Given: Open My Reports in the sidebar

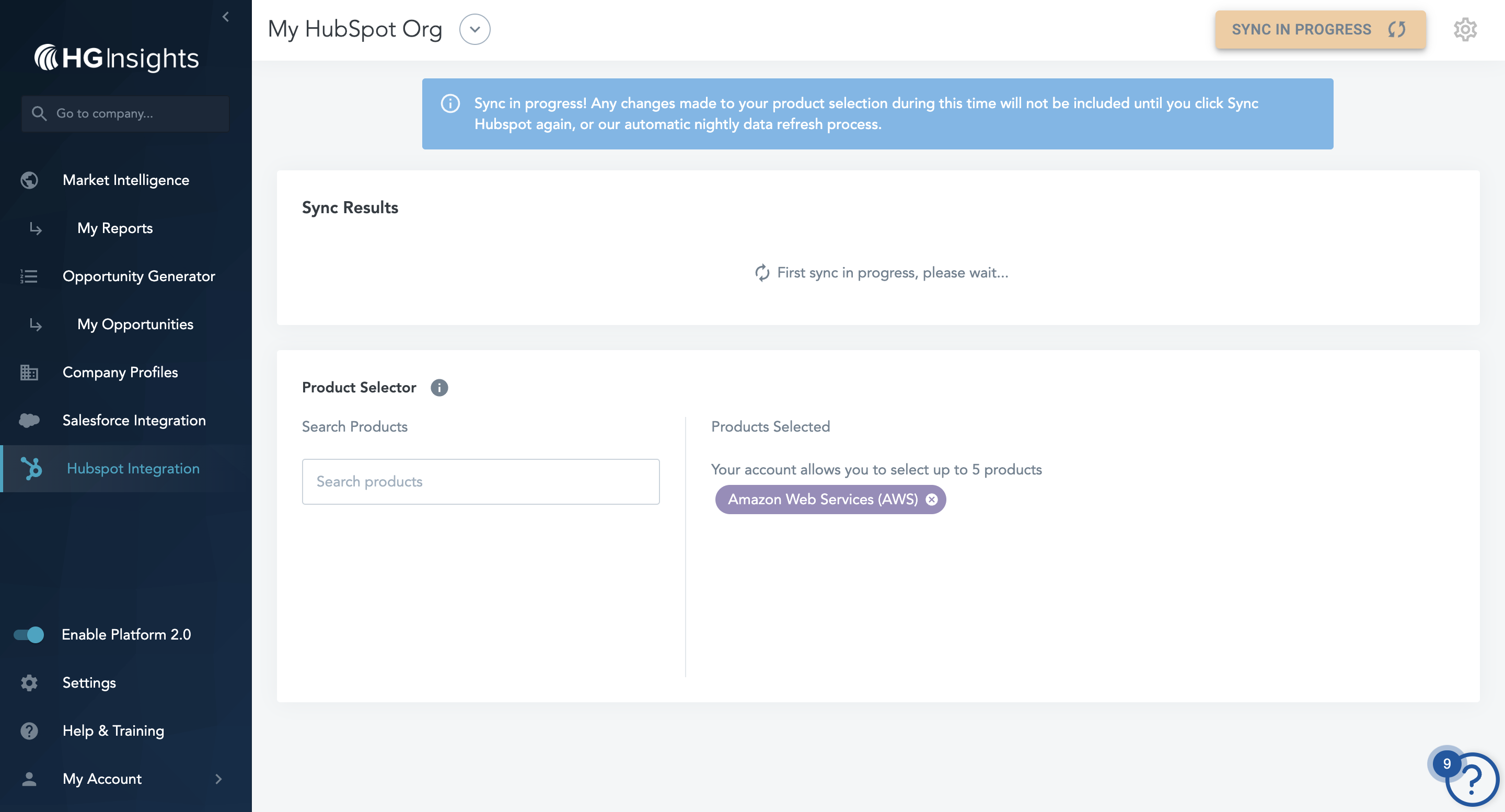Looking at the screenshot, I should 115,228.
